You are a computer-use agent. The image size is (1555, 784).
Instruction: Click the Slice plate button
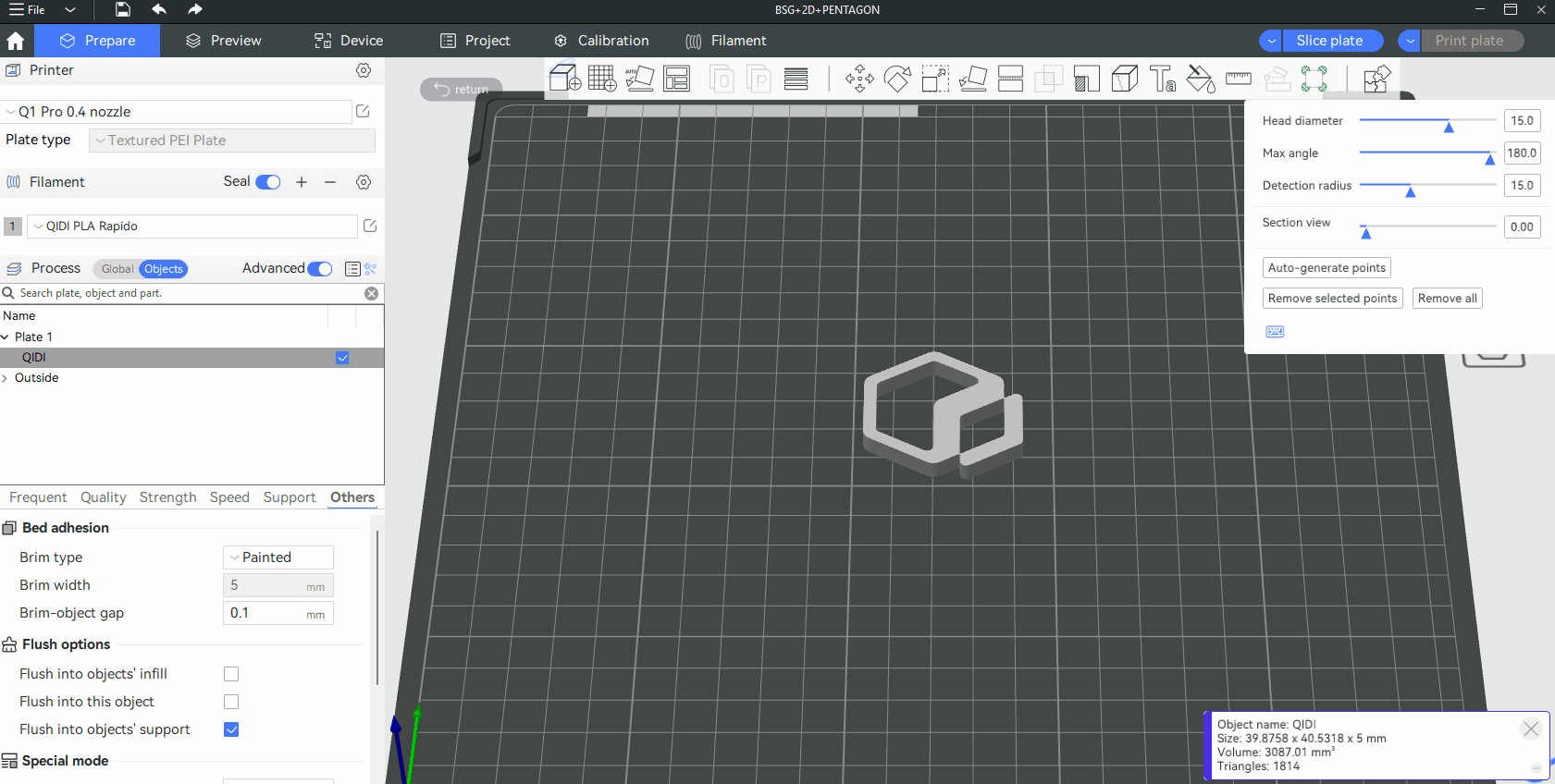pos(1329,41)
